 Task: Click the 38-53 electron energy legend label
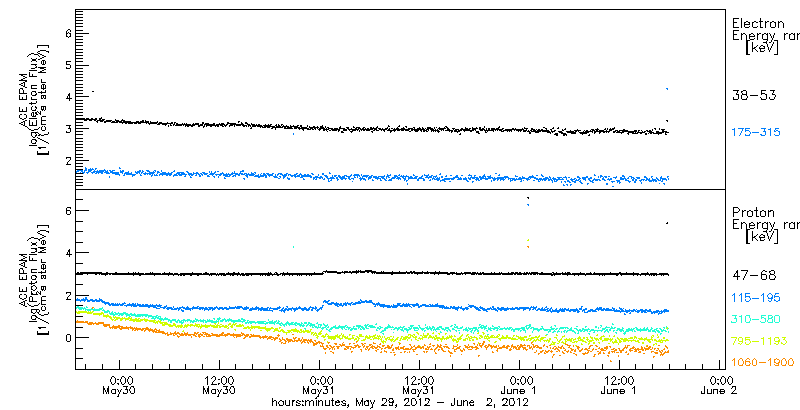pos(754,95)
